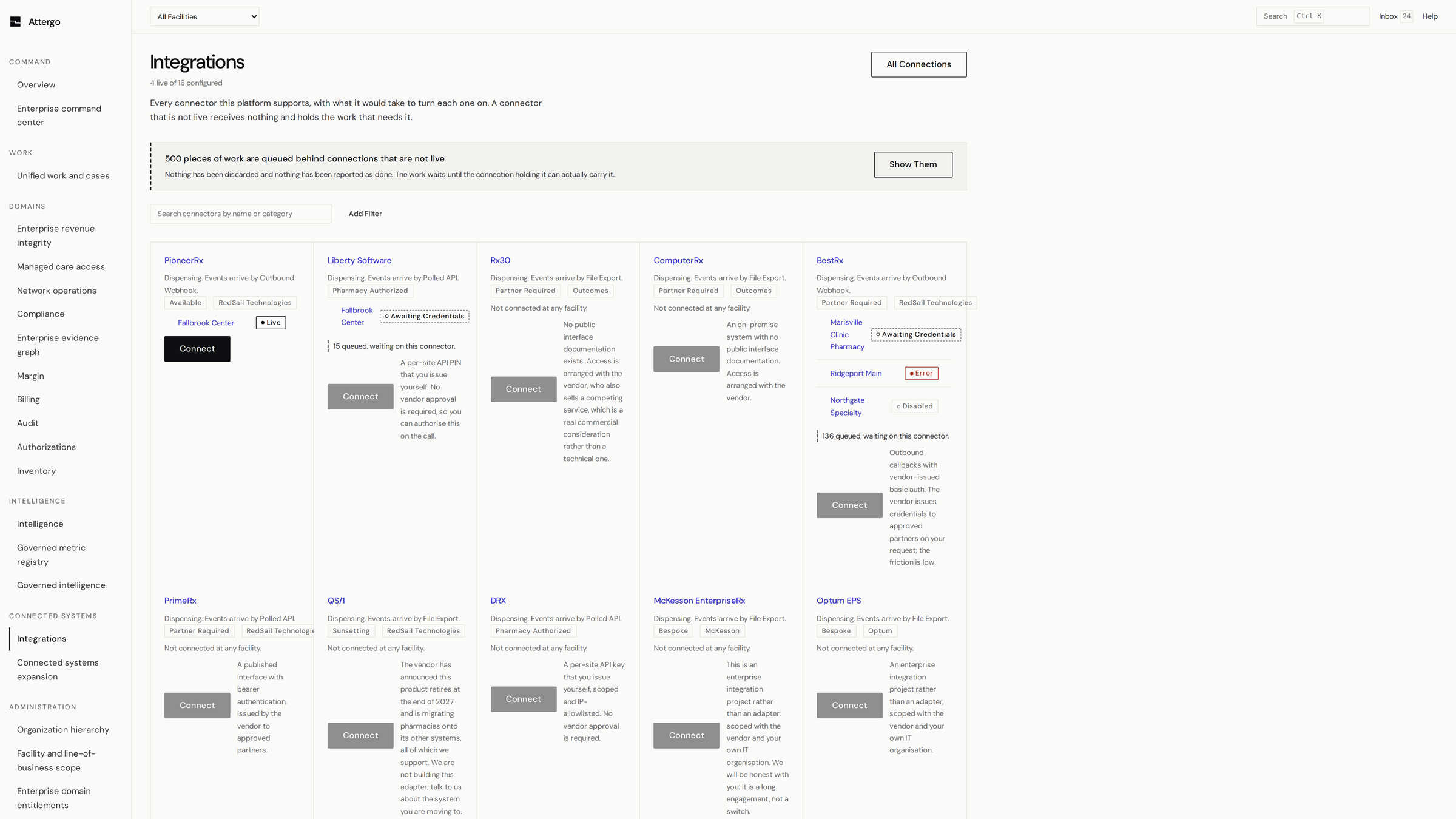Open the Northgate Specialty facility link
Image resolution: width=1456 pixels, height=819 pixels.
(x=847, y=406)
